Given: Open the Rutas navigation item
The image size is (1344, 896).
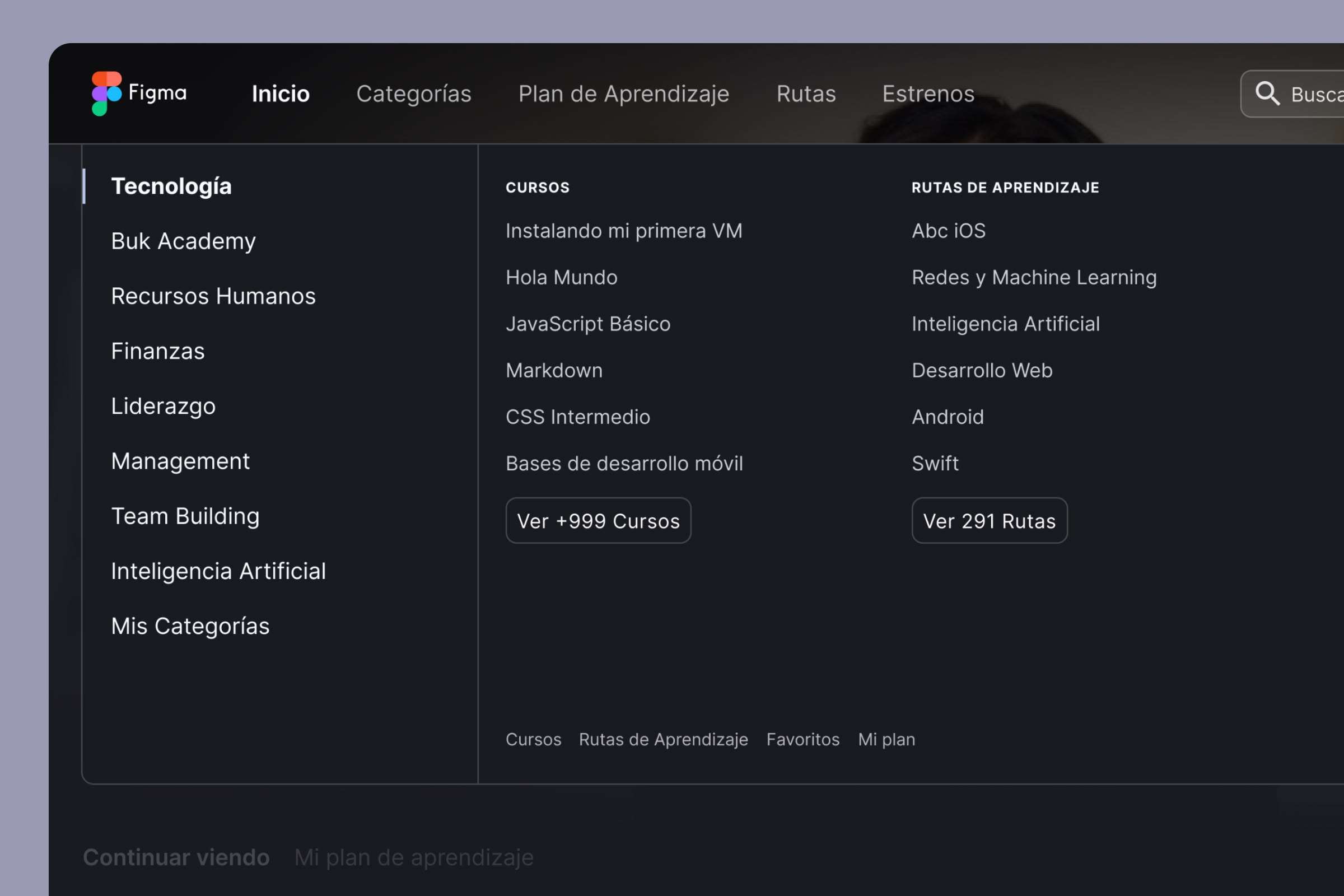Looking at the screenshot, I should point(805,94).
